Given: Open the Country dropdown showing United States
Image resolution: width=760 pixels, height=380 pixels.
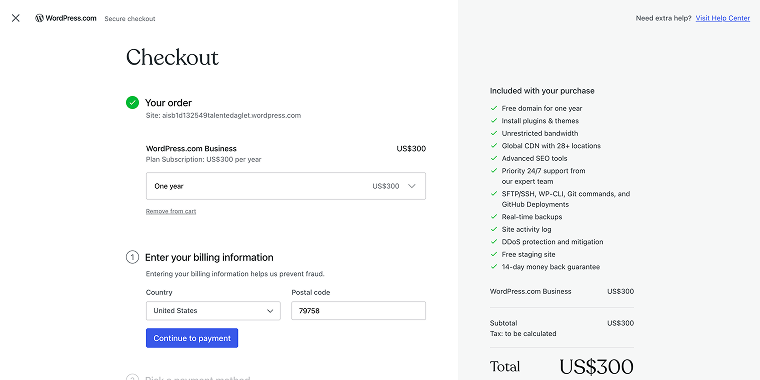Looking at the screenshot, I should pos(213,311).
